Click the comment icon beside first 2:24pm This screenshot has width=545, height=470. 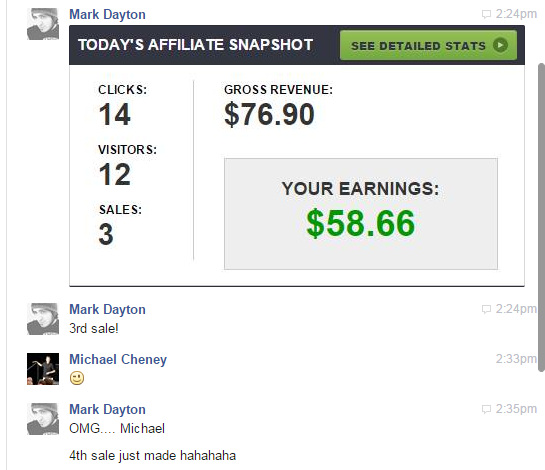click(486, 14)
